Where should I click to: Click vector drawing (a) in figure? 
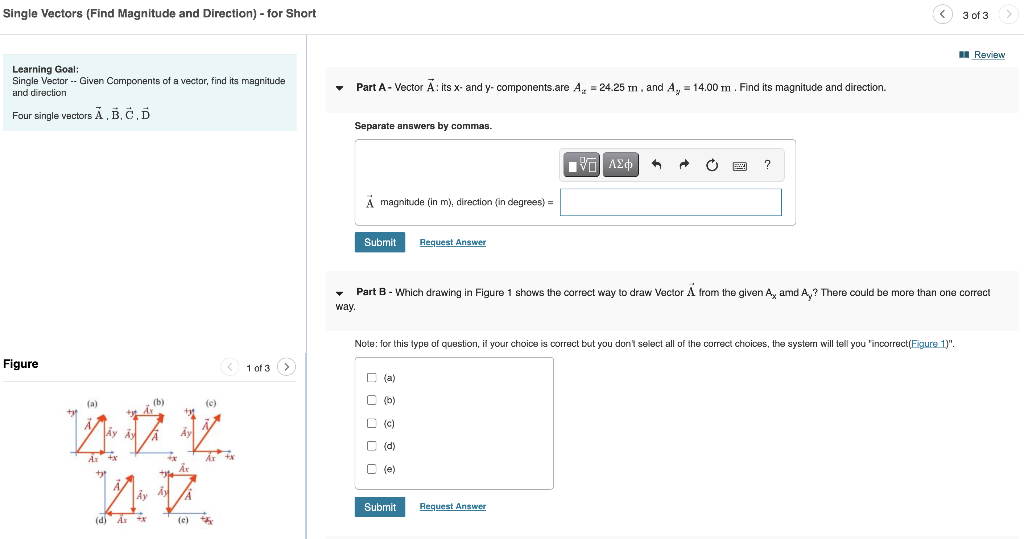(93, 431)
